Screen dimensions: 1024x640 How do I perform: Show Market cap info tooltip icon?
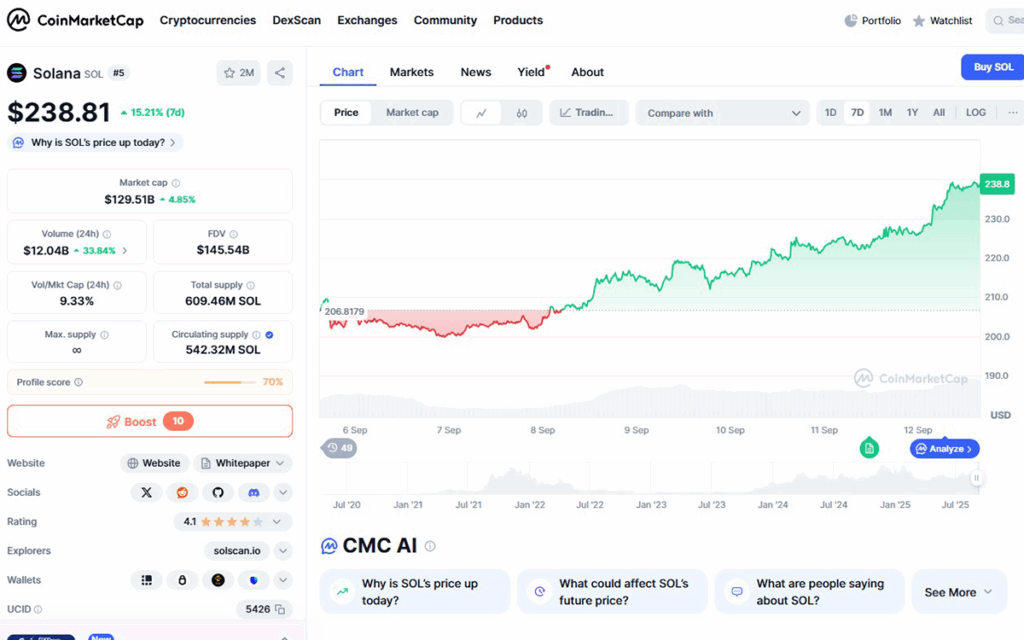pyautogui.click(x=176, y=183)
